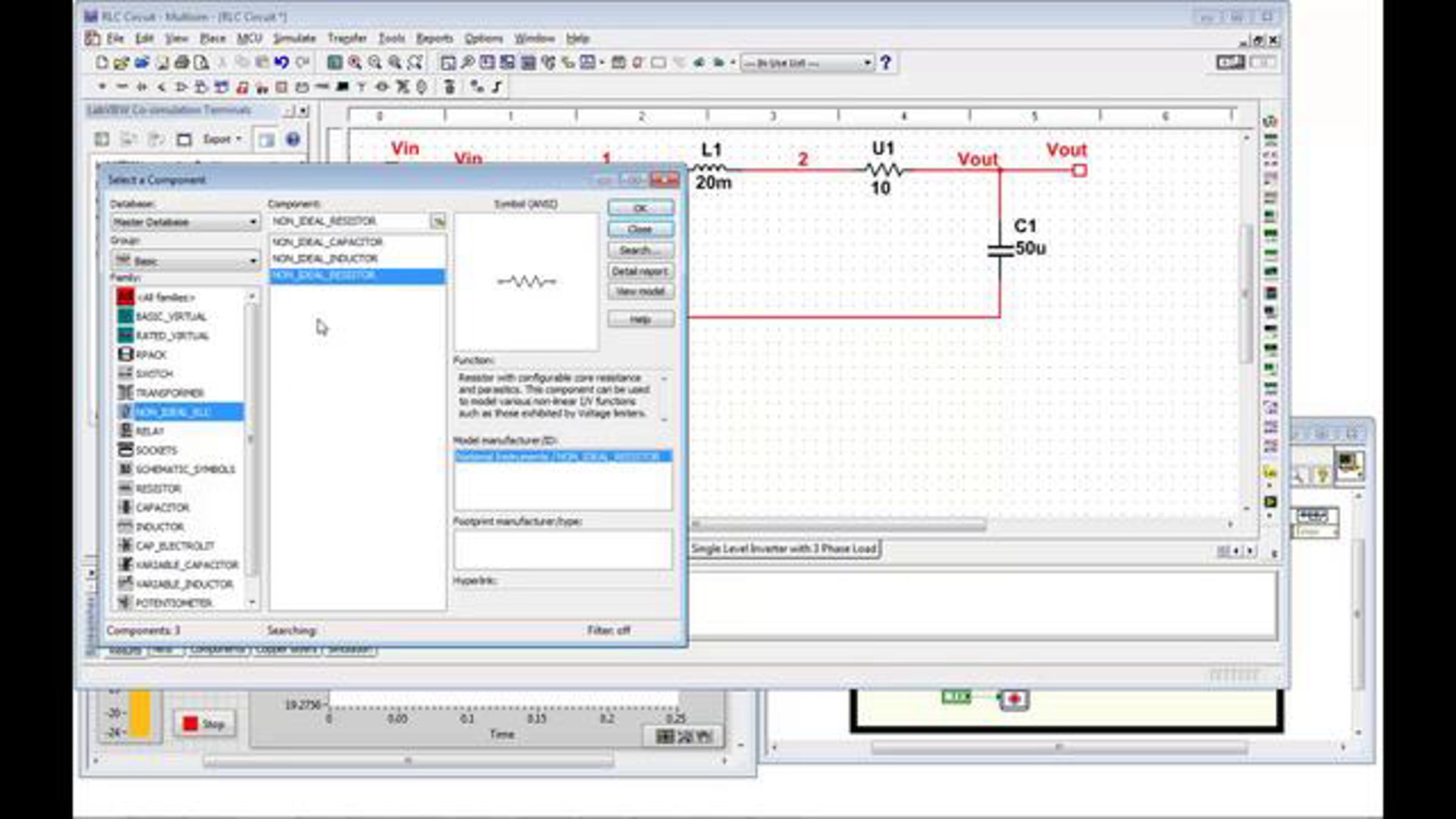1456x819 pixels.
Task: Click the Open file folder icon
Action: pyautogui.click(x=121, y=62)
